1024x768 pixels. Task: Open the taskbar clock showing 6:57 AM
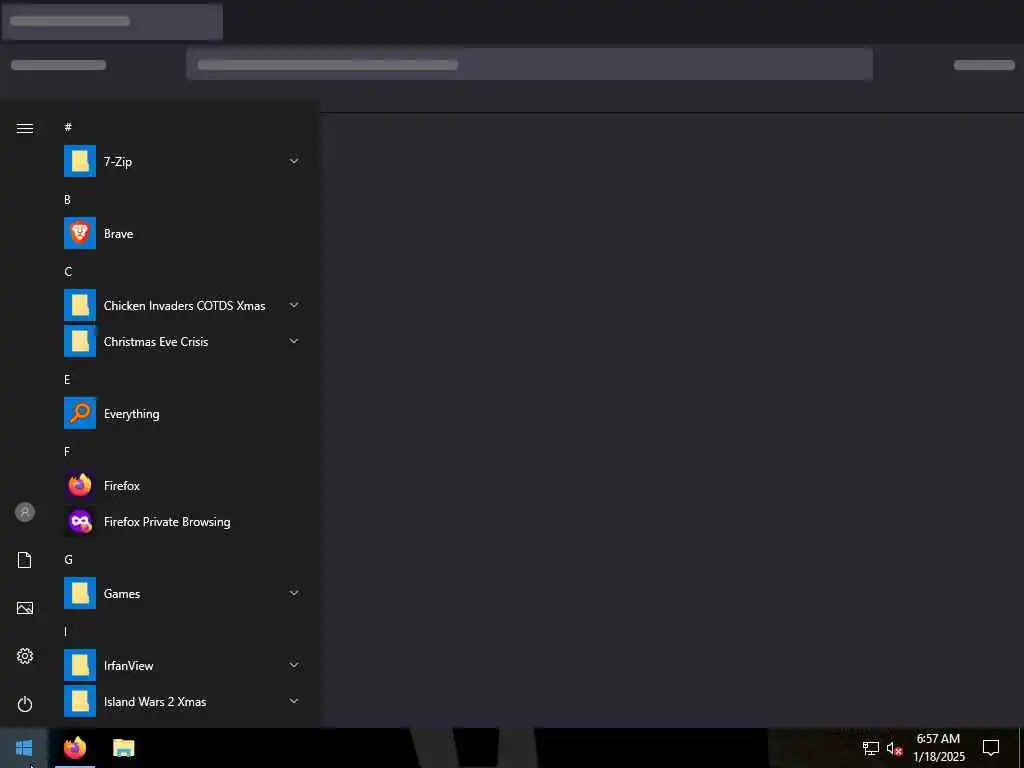(938, 748)
